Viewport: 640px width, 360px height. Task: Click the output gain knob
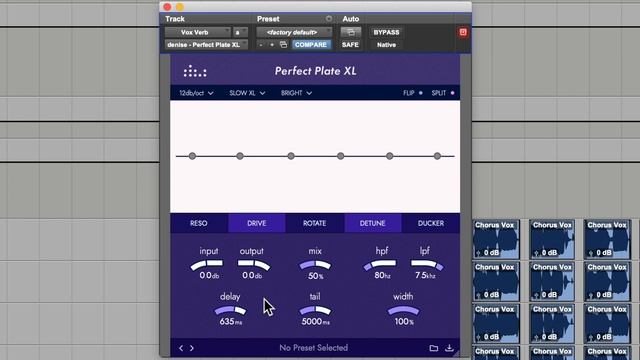254,264
